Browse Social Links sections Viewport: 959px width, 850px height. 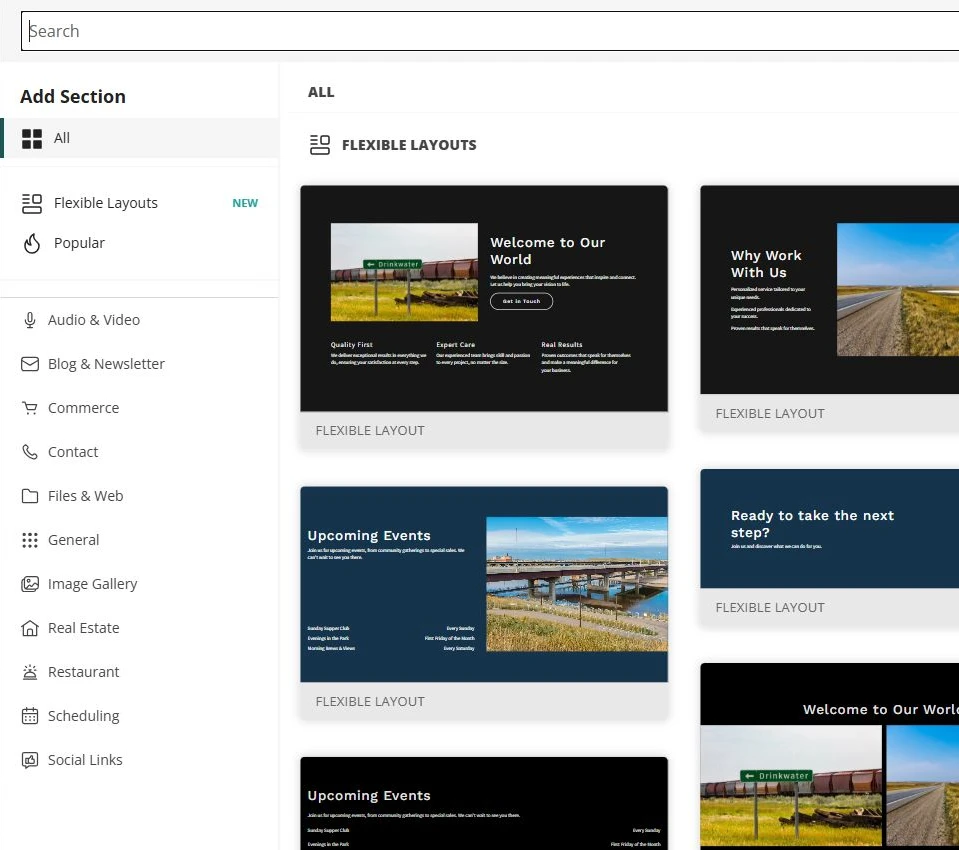[x=139, y=760]
